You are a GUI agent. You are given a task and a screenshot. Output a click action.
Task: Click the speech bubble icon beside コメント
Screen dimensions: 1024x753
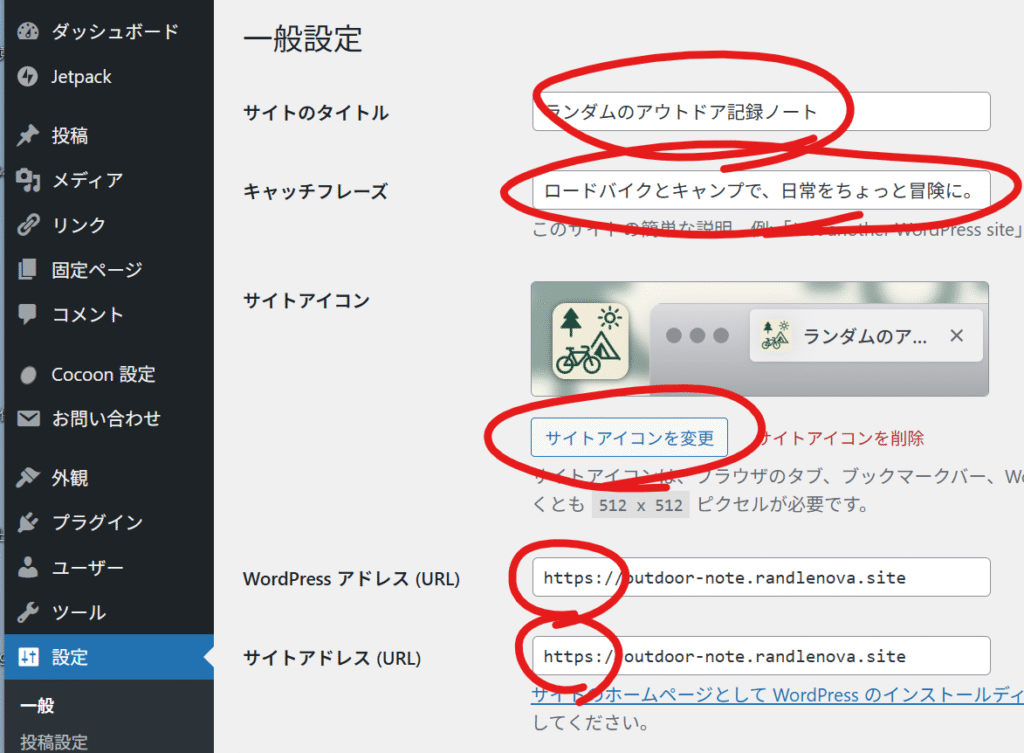pyautogui.click(x=28, y=314)
